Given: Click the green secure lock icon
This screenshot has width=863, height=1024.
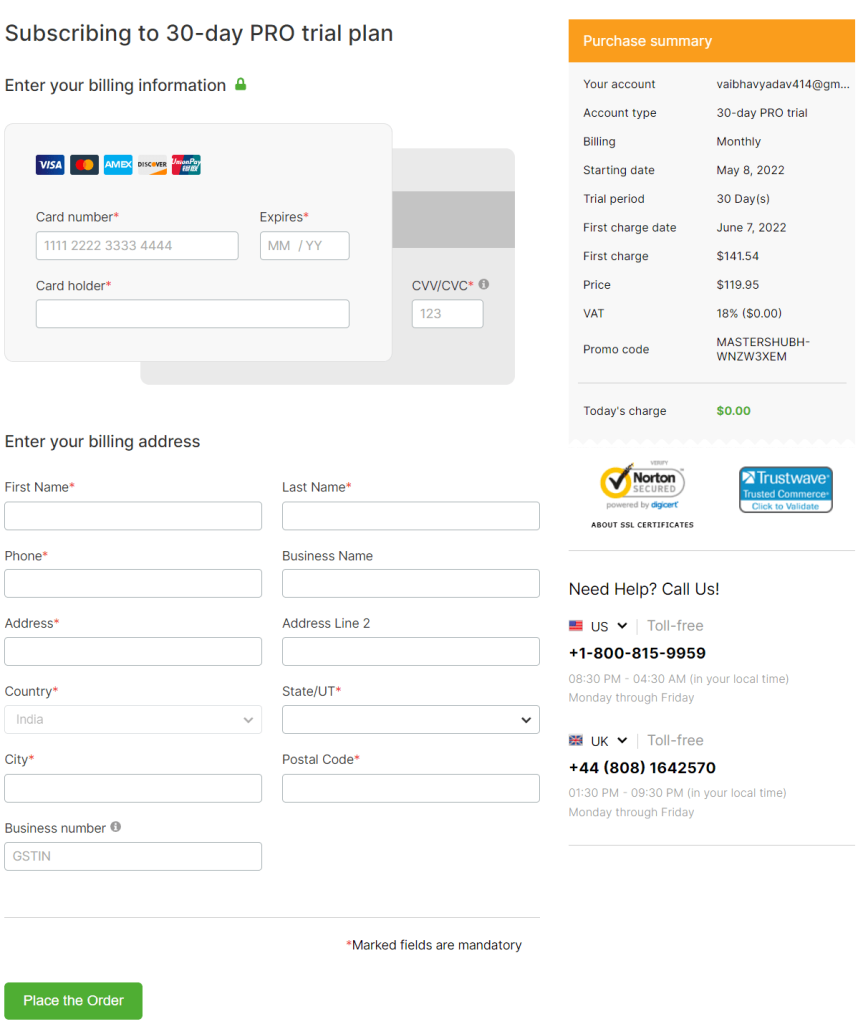Looking at the screenshot, I should [240, 84].
